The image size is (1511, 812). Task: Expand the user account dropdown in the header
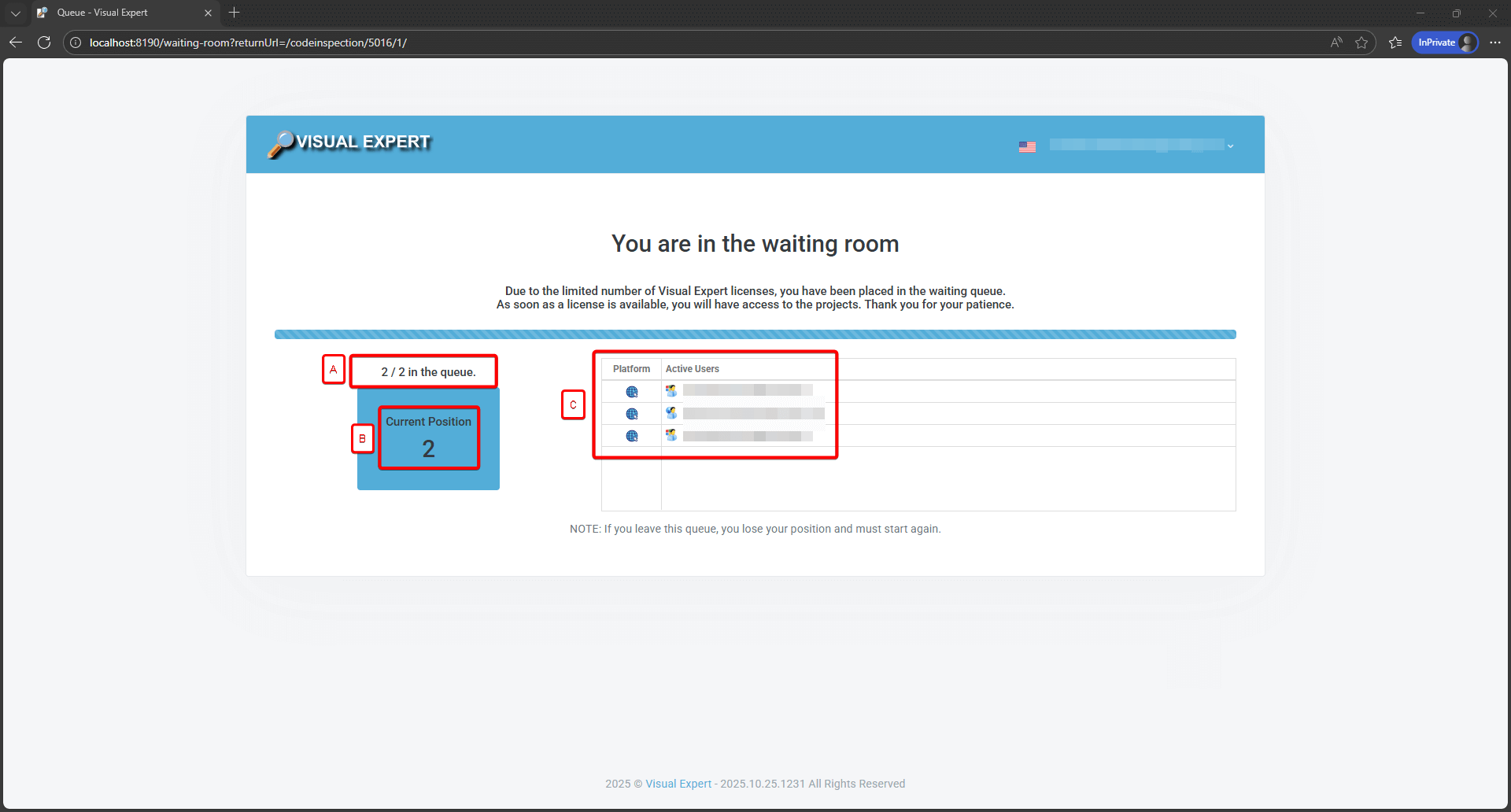[x=1230, y=146]
